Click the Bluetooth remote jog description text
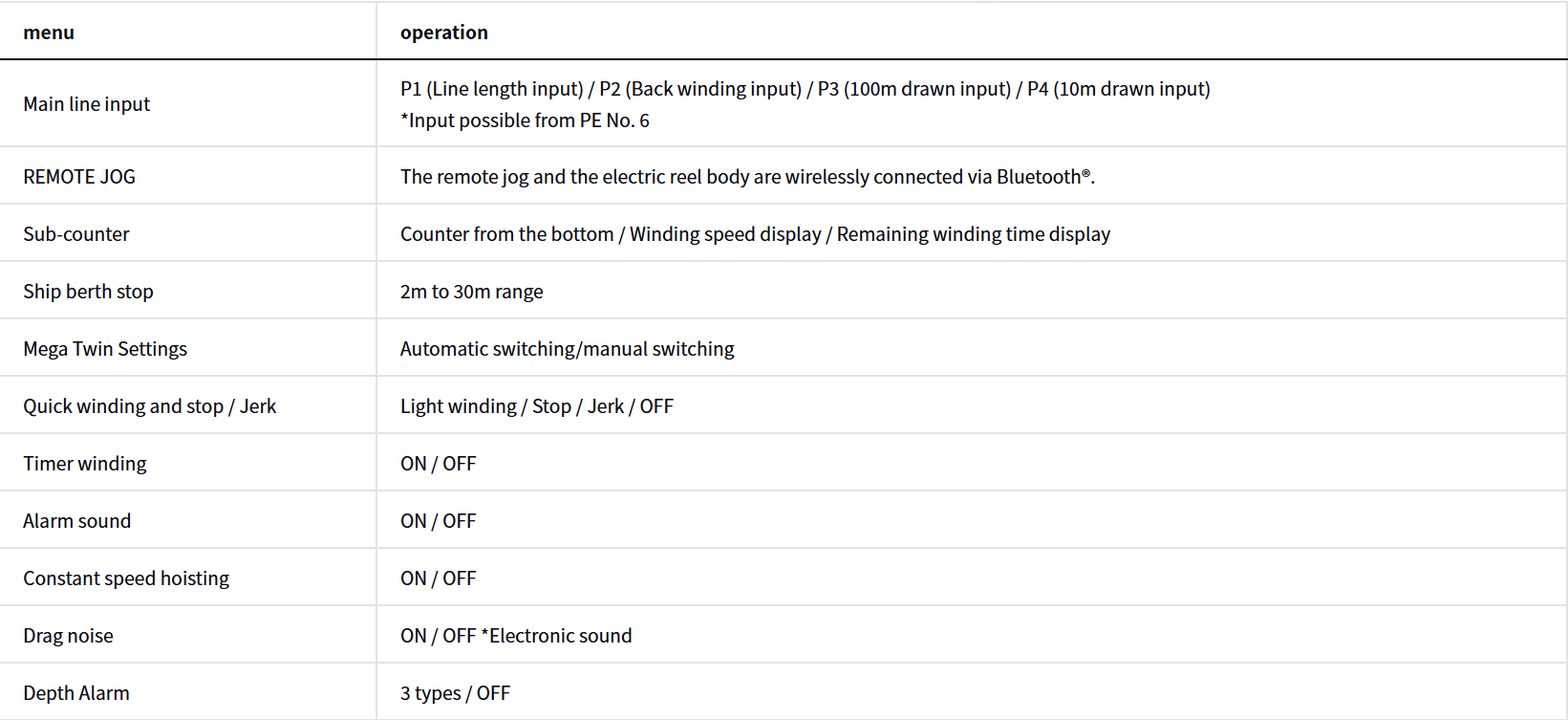The image size is (1568, 720). click(x=747, y=177)
